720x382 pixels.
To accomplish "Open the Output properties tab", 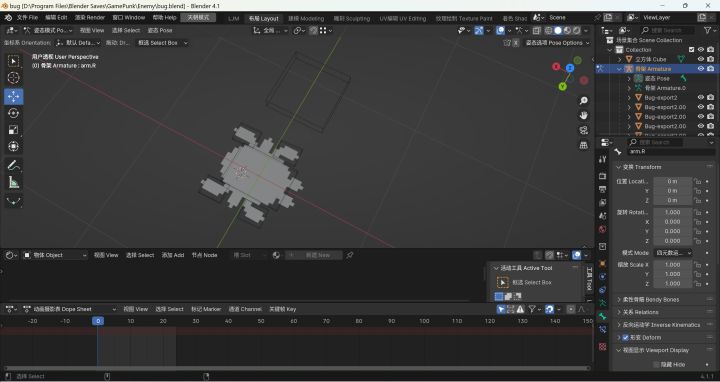I will point(602,189).
